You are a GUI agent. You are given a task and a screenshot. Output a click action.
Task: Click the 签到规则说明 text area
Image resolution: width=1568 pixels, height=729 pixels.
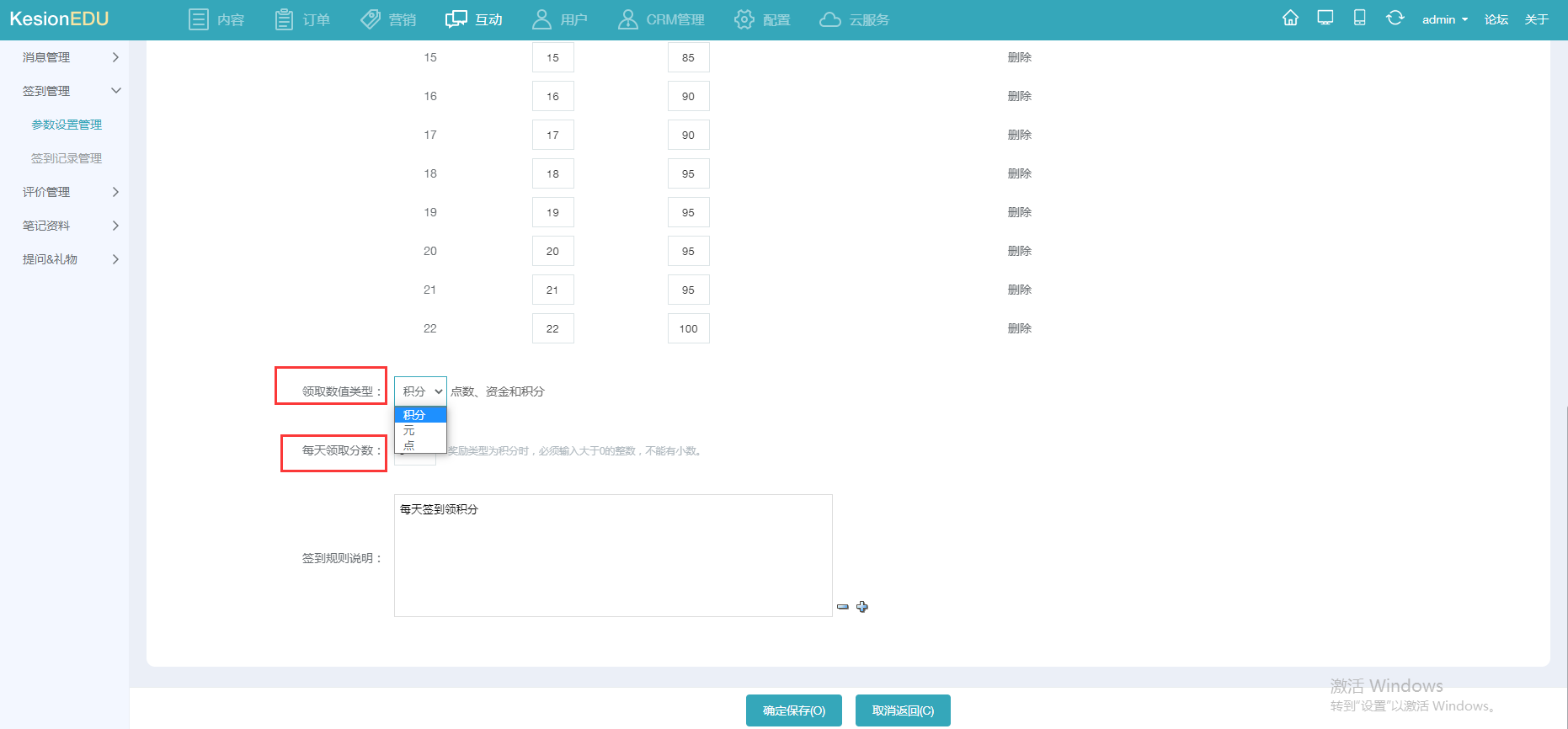pyautogui.click(x=612, y=556)
